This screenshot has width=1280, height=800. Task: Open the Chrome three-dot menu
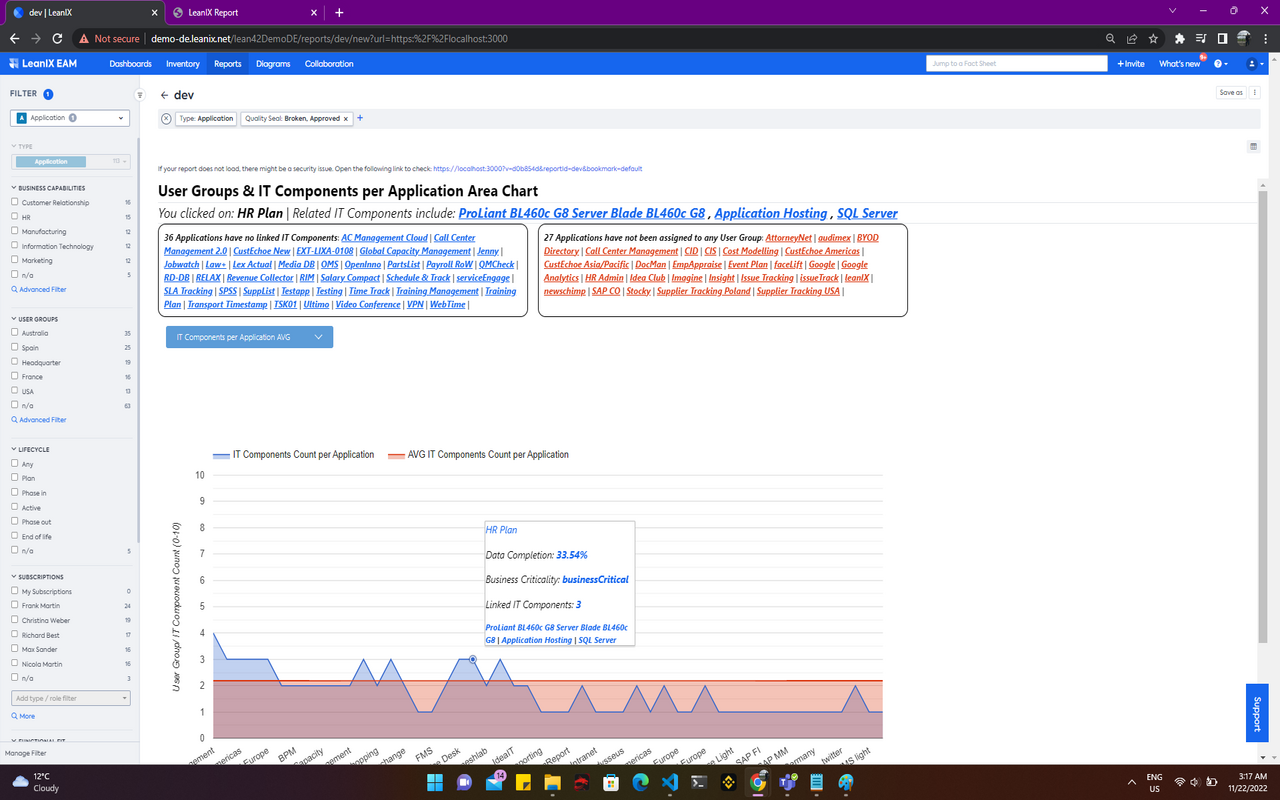[x=1265, y=38]
